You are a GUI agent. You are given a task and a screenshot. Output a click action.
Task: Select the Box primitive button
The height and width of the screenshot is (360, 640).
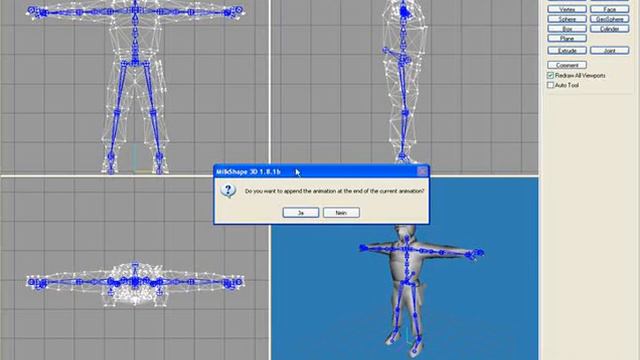567,29
